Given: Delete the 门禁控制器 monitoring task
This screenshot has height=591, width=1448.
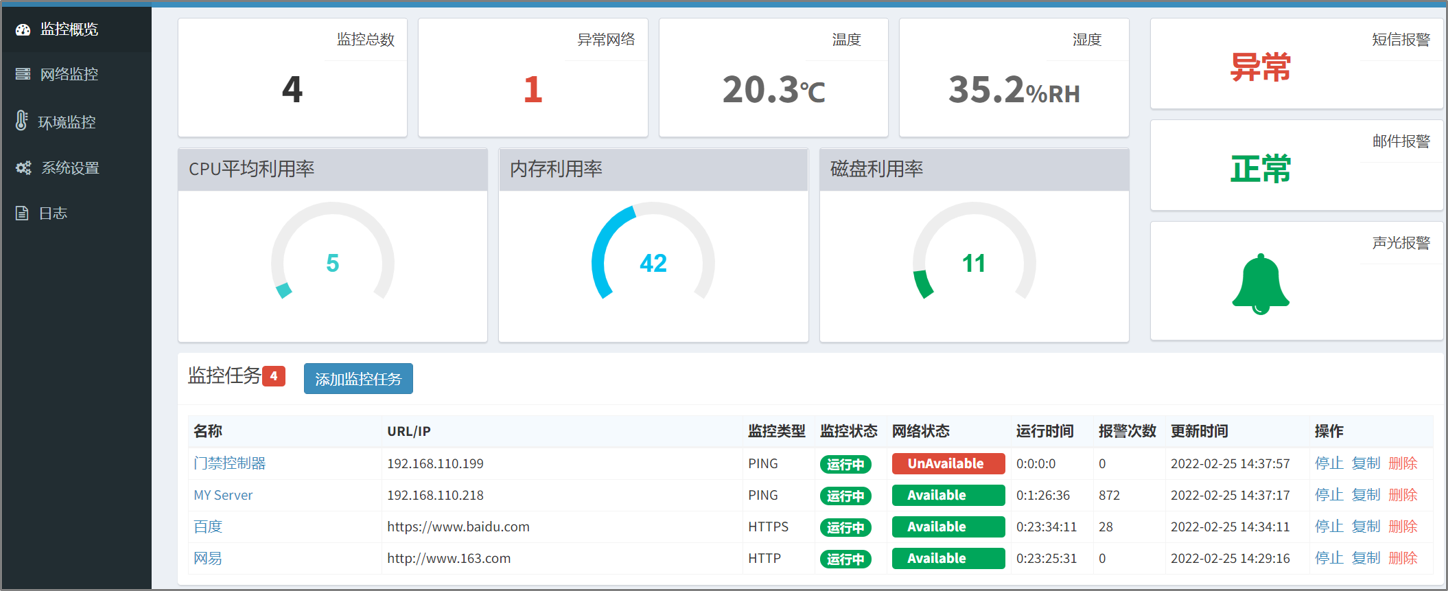Looking at the screenshot, I should [1402, 463].
